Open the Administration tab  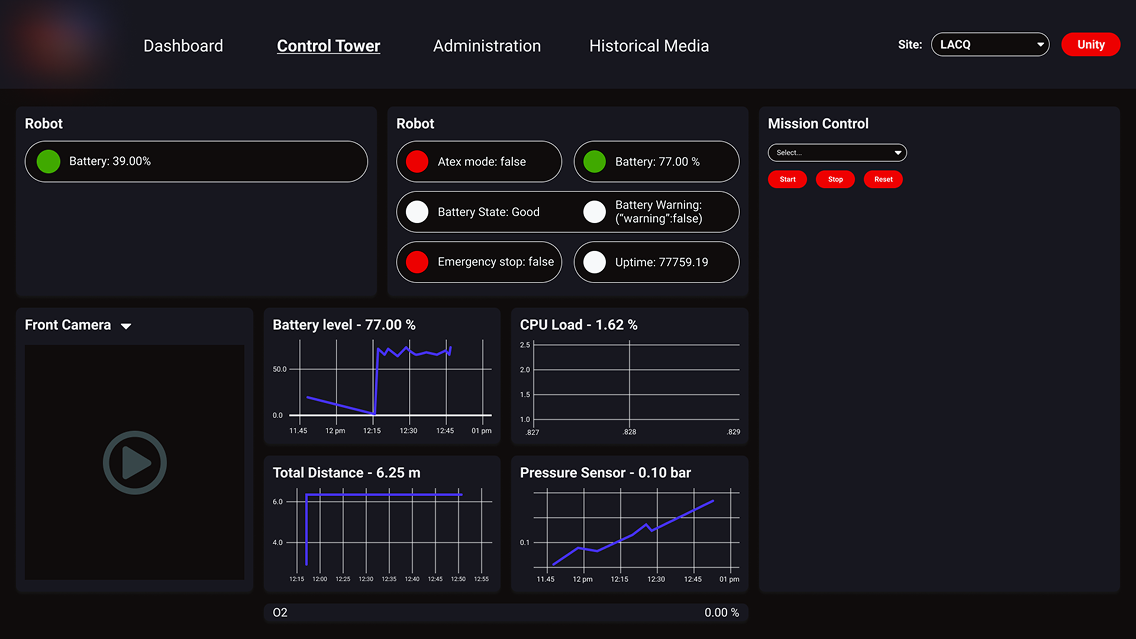click(487, 46)
